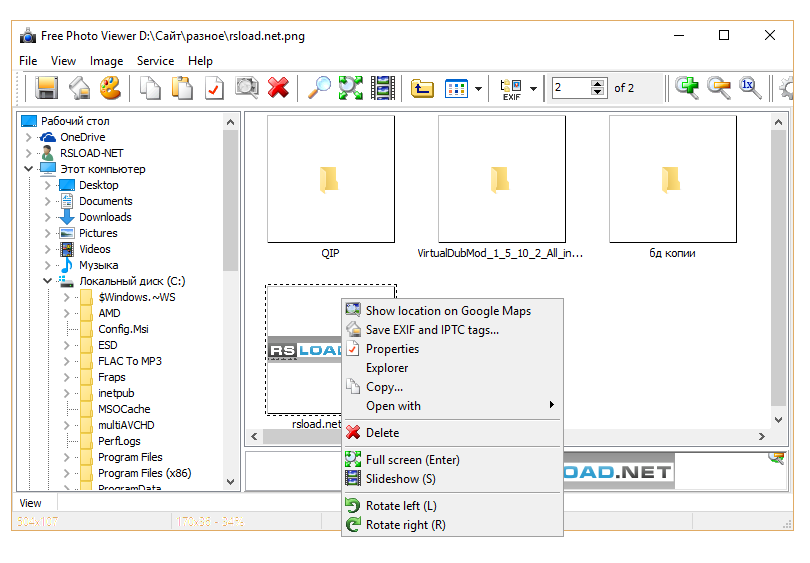Image resolution: width=810 pixels, height=563 pixels.
Task: Click the Properties checkmark page toolbar icon
Action: (214, 88)
